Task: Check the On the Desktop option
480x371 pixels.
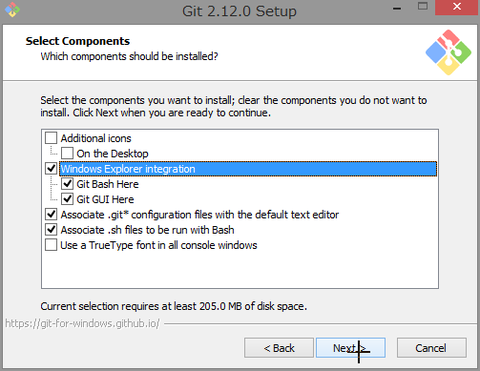Action: (x=67, y=153)
